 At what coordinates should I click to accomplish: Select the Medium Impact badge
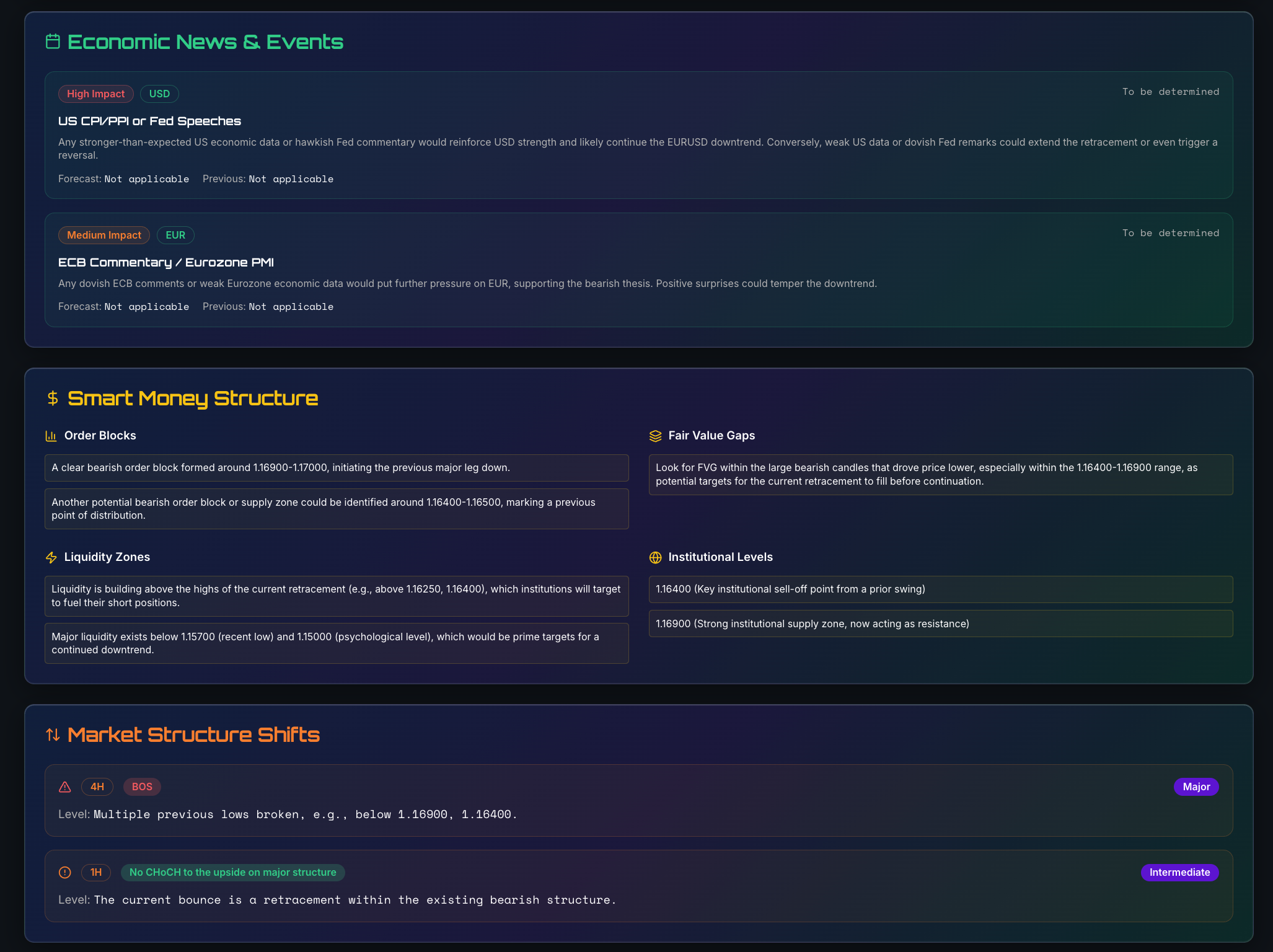(x=104, y=235)
